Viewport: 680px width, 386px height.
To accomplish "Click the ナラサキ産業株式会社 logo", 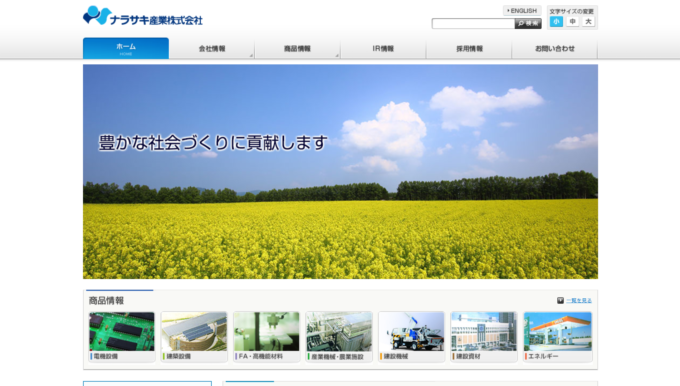I will coord(143,16).
